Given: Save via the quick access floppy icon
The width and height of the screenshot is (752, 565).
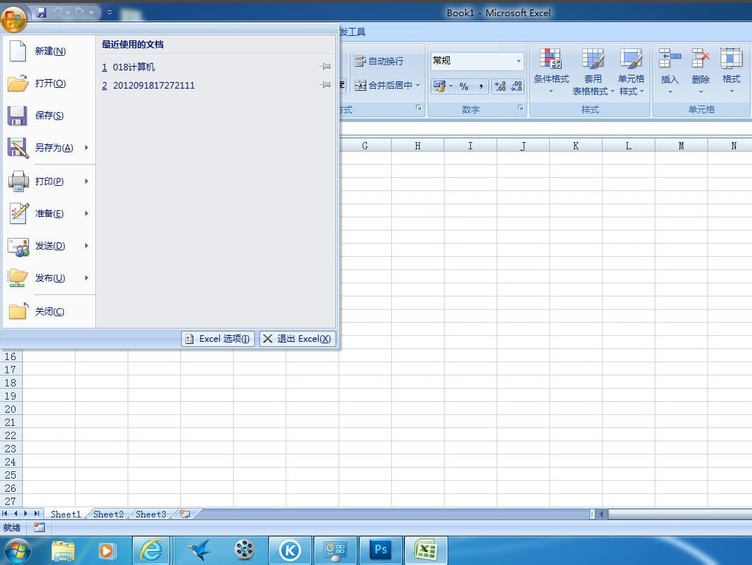Looking at the screenshot, I should 42,12.
